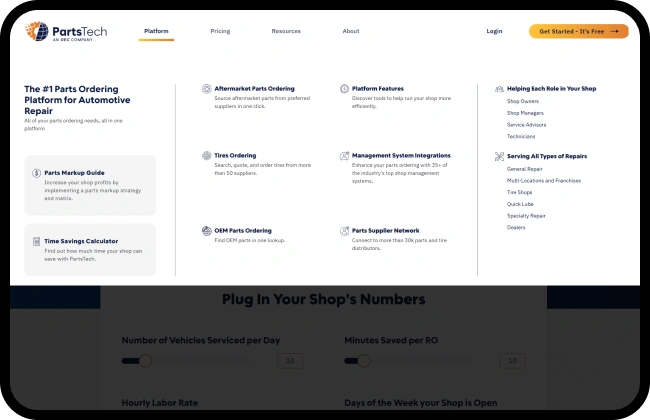The image size is (650, 420).
Task: Click the Platform Features clock icon
Action: 344,89
